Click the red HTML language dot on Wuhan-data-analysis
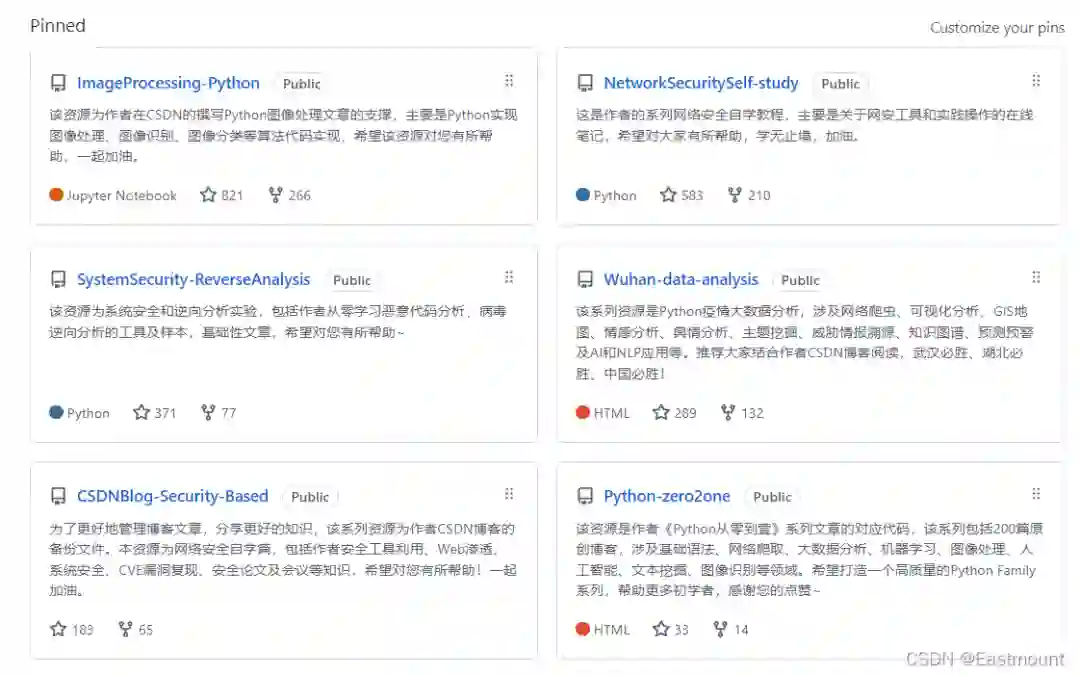The height and width of the screenshot is (675, 1080). point(583,413)
